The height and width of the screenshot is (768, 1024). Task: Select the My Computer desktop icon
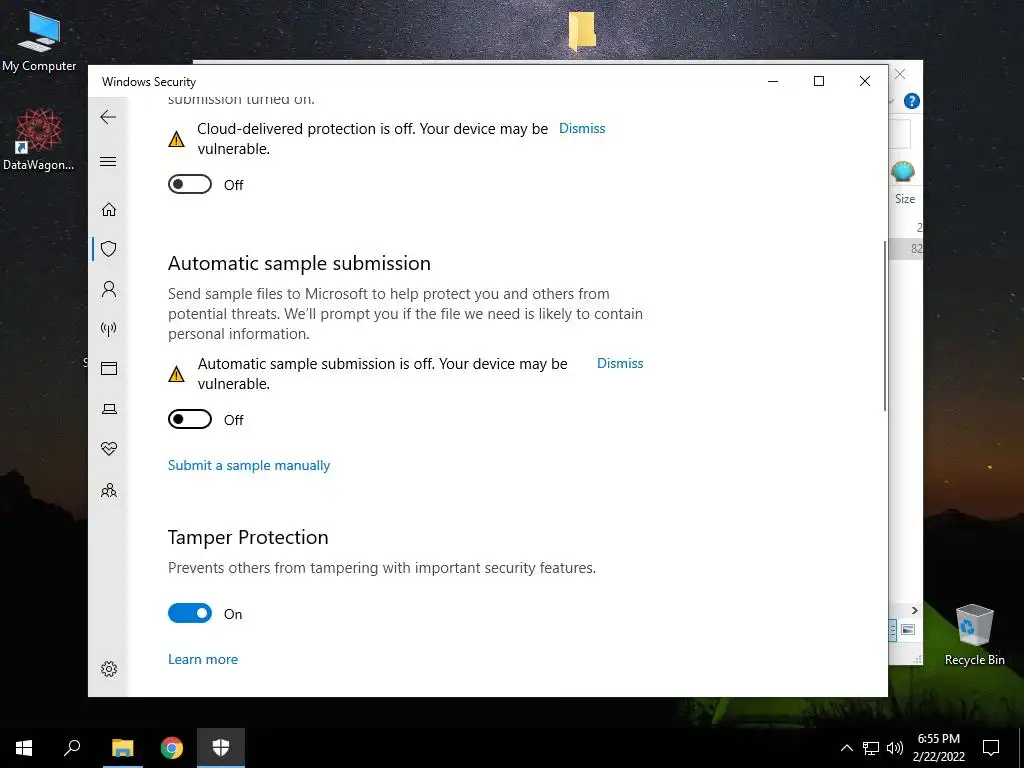(x=39, y=42)
